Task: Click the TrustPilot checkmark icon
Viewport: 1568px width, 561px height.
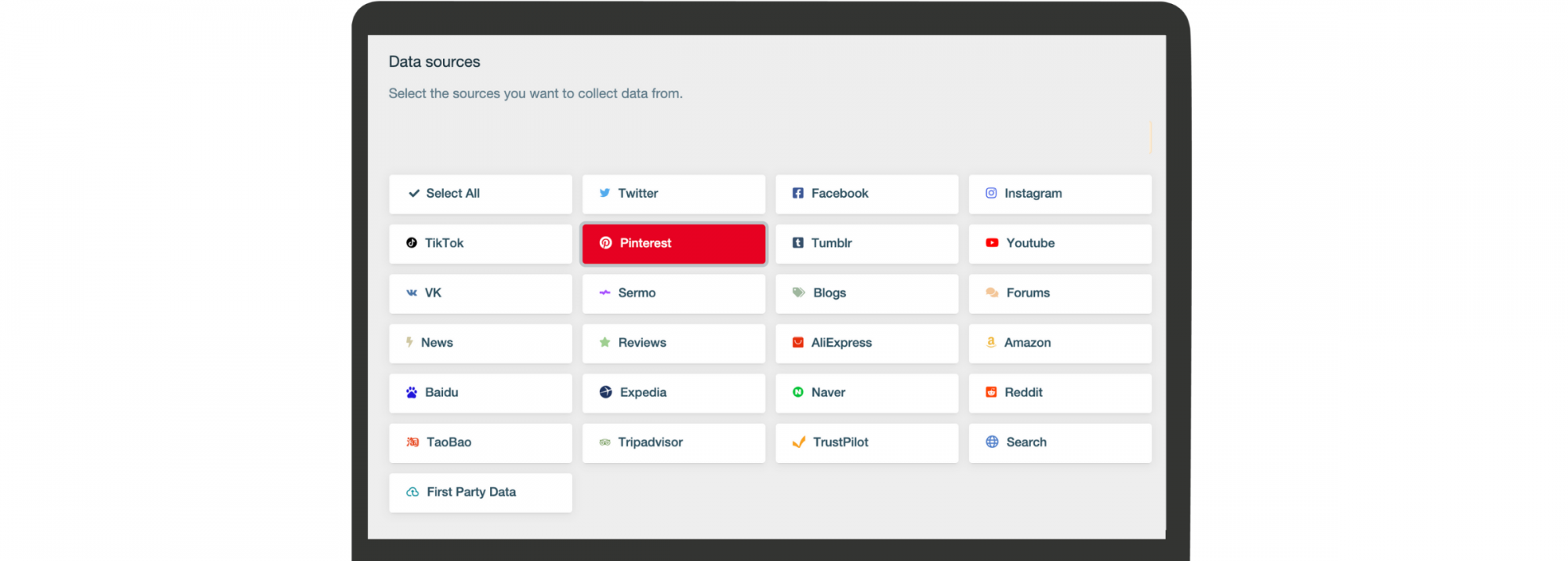Action: (799, 443)
